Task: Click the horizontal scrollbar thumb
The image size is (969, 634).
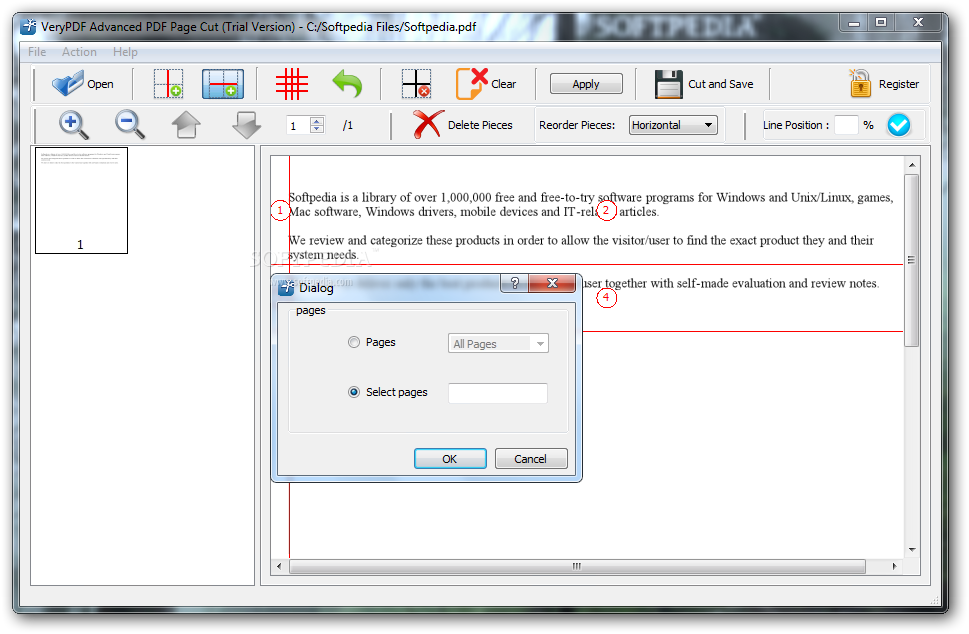Action: coord(577,567)
